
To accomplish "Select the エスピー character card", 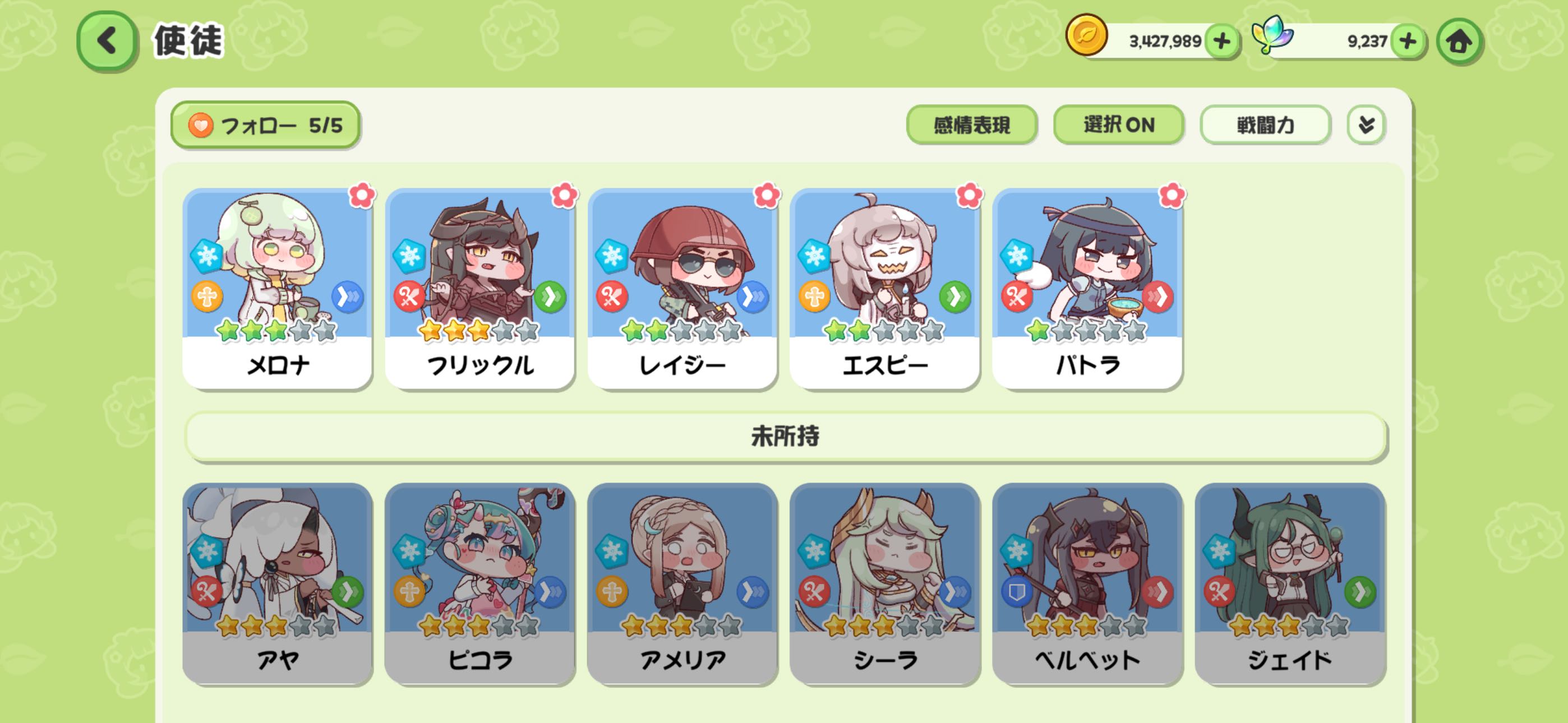I will click(884, 289).
